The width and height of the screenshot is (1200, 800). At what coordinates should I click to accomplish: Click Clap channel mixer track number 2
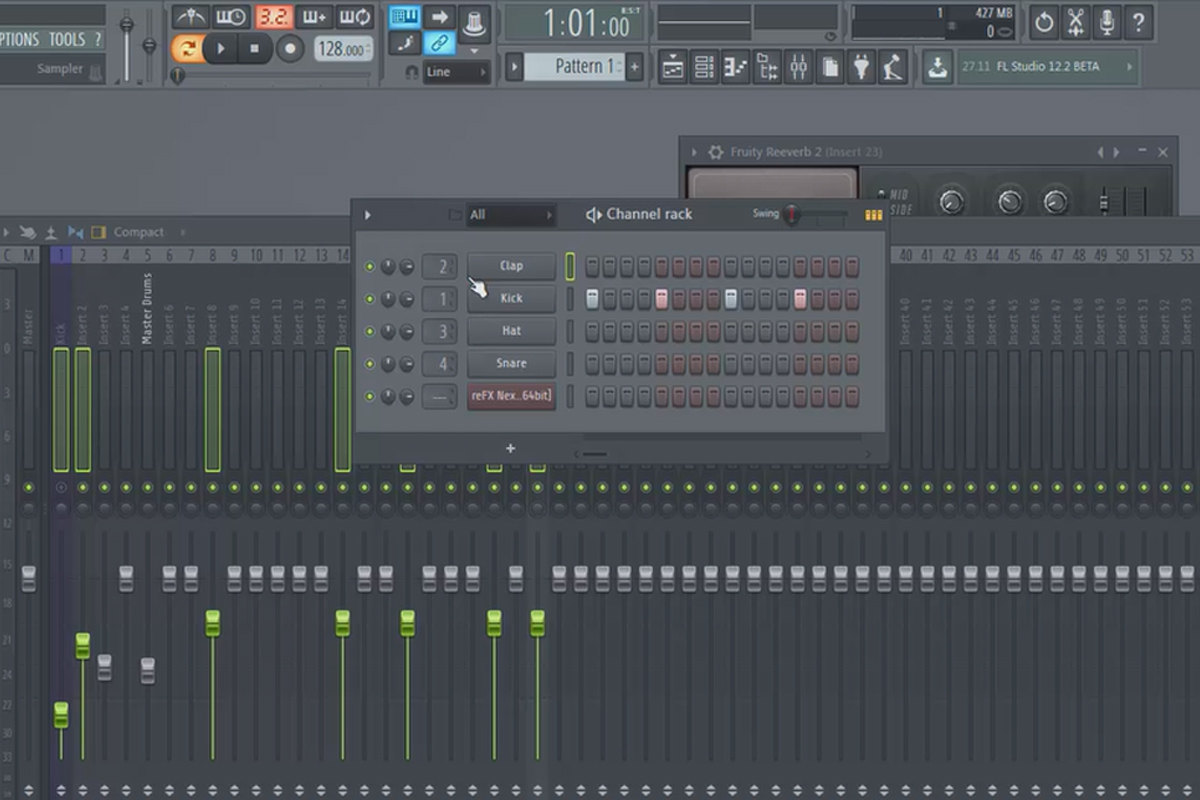(440, 267)
